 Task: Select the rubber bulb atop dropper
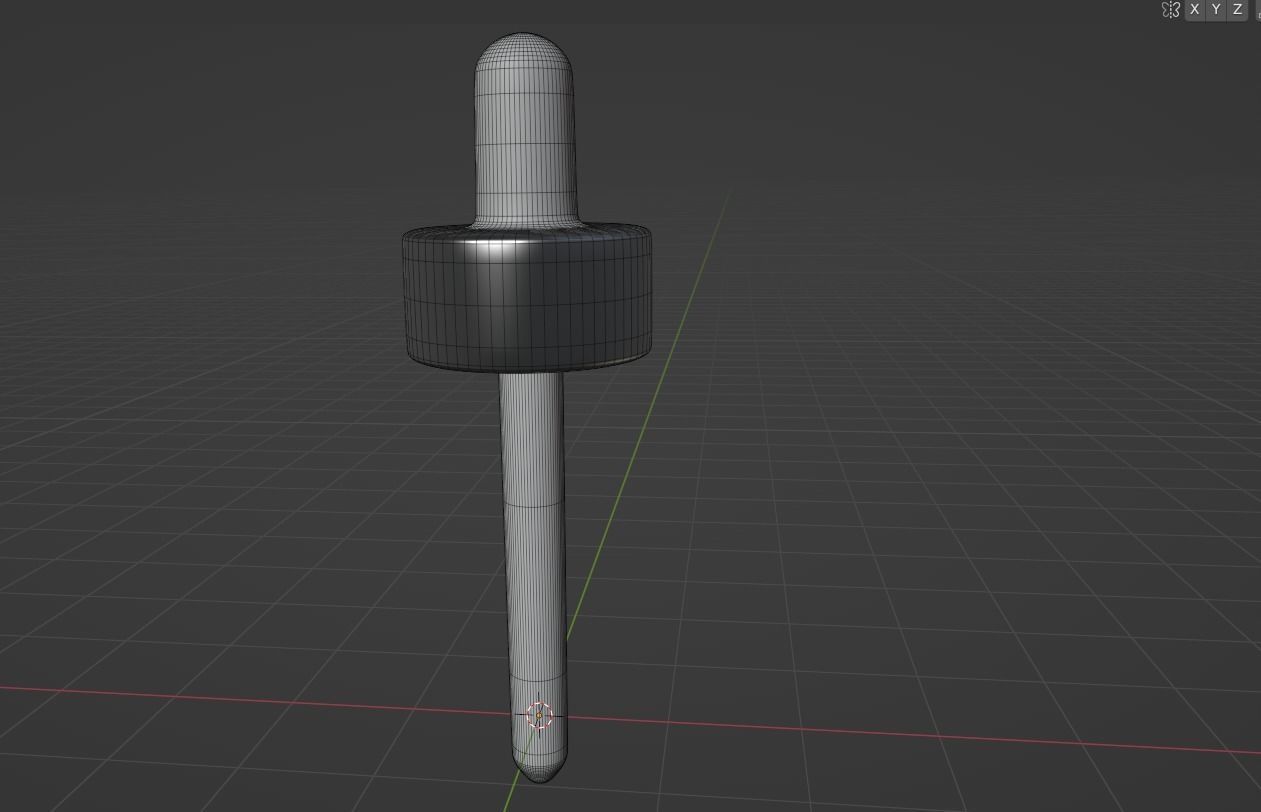point(525,130)
